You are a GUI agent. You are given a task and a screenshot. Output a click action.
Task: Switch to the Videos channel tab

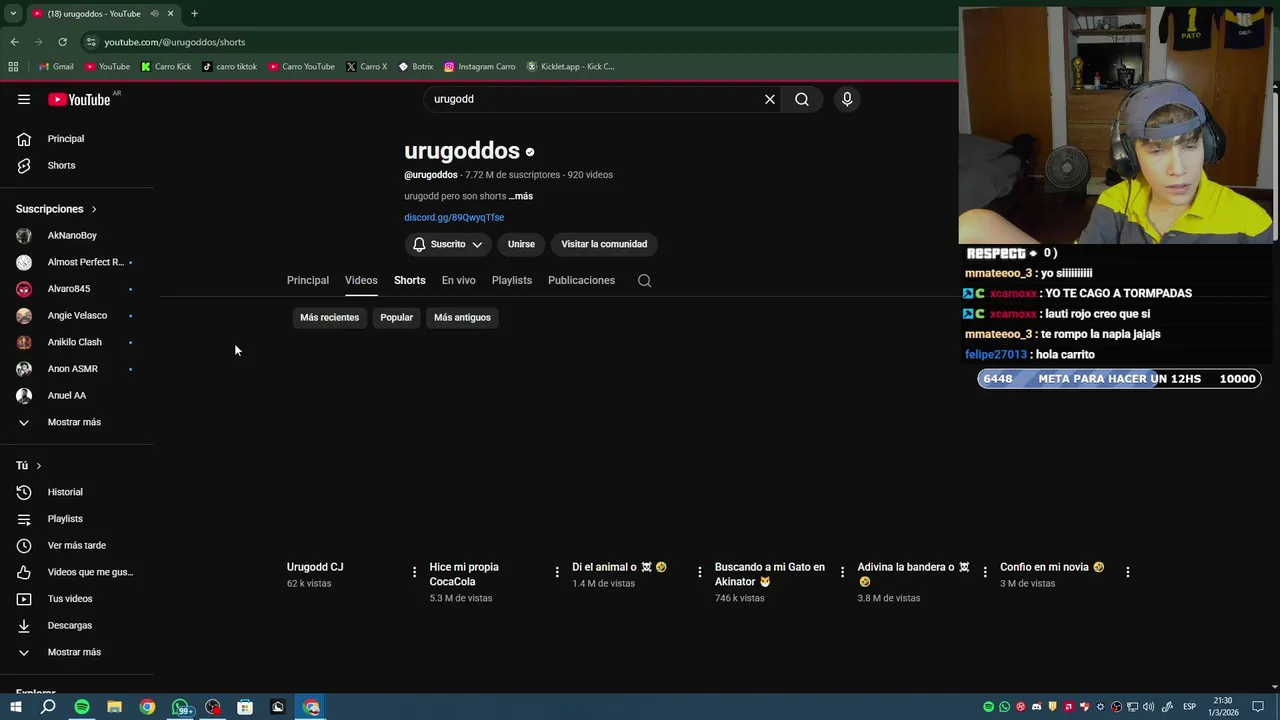click(x=361, y=280)
